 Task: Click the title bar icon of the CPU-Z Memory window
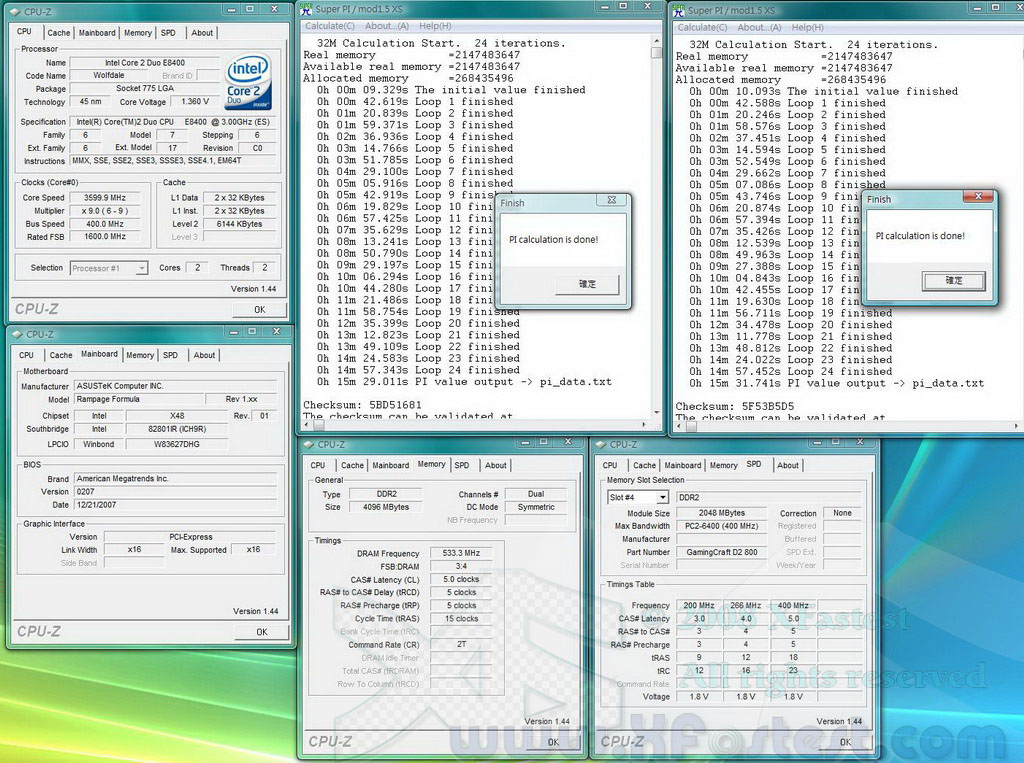tap(309, 444)
